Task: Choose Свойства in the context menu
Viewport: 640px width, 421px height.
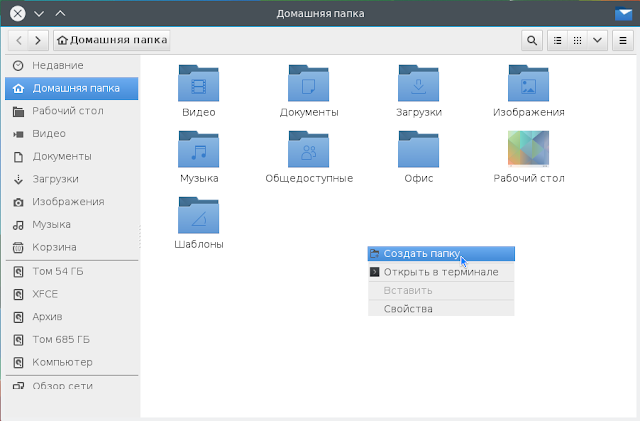Action: pos(441,309)
